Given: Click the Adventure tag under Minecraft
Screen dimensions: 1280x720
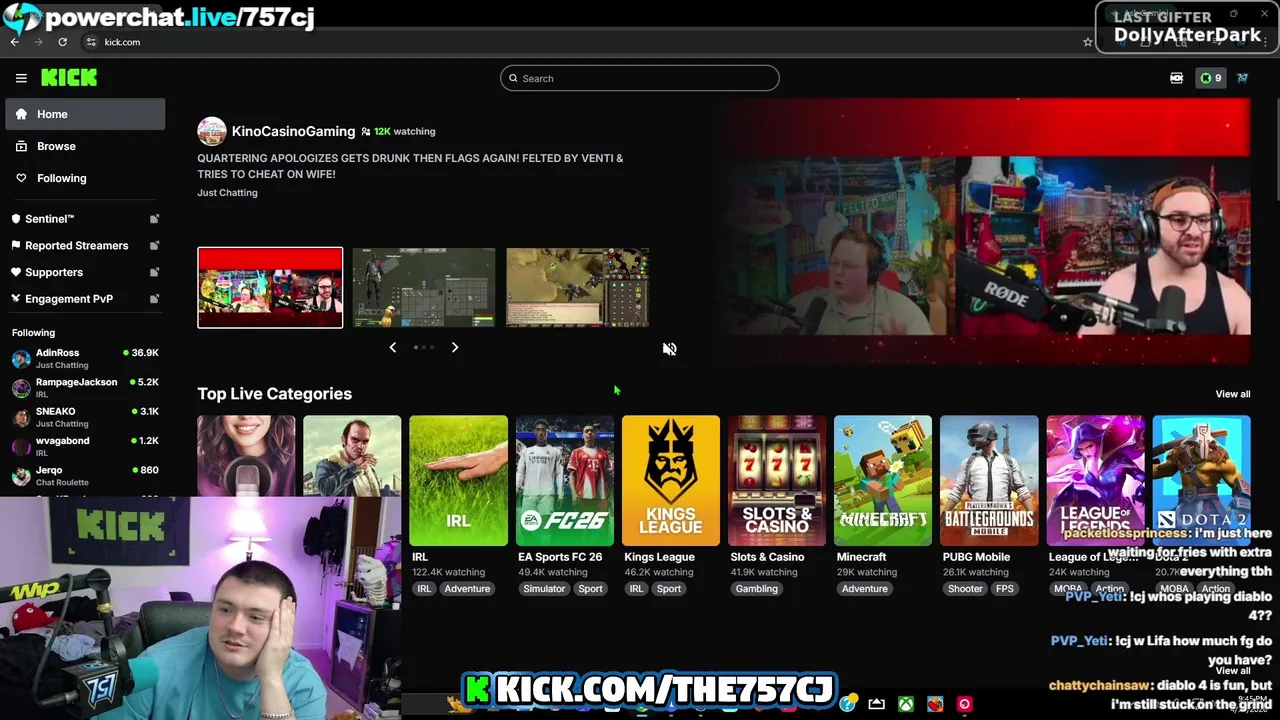Looking at the screenshot, I should (x=864, y=589).
